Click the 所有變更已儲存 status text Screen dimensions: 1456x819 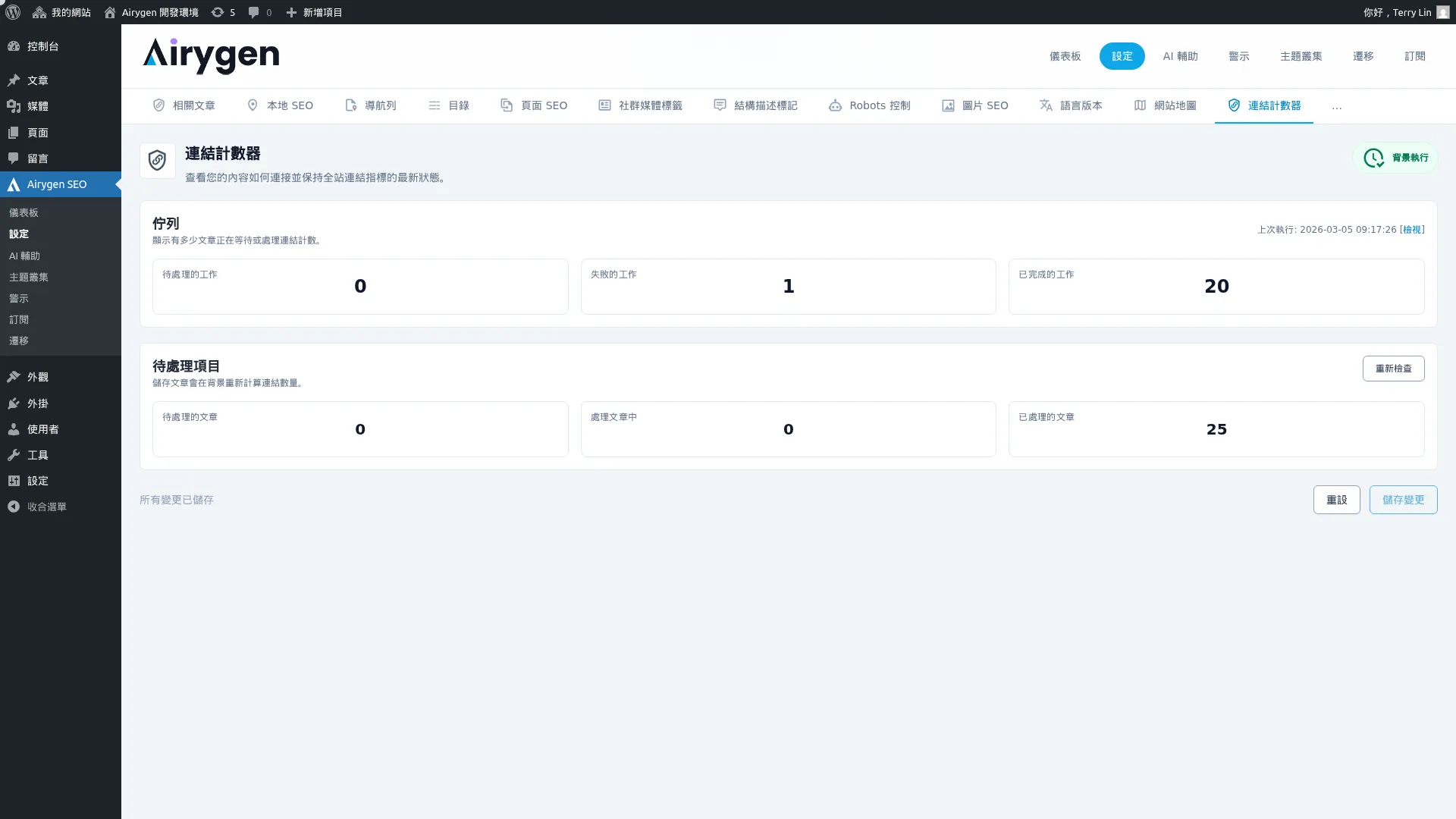point(177,500)
